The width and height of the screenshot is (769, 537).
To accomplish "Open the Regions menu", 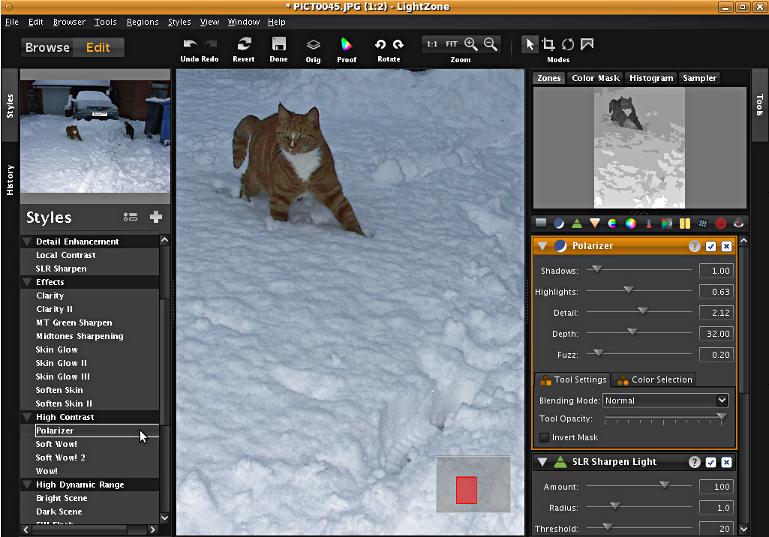I will 142,22.
